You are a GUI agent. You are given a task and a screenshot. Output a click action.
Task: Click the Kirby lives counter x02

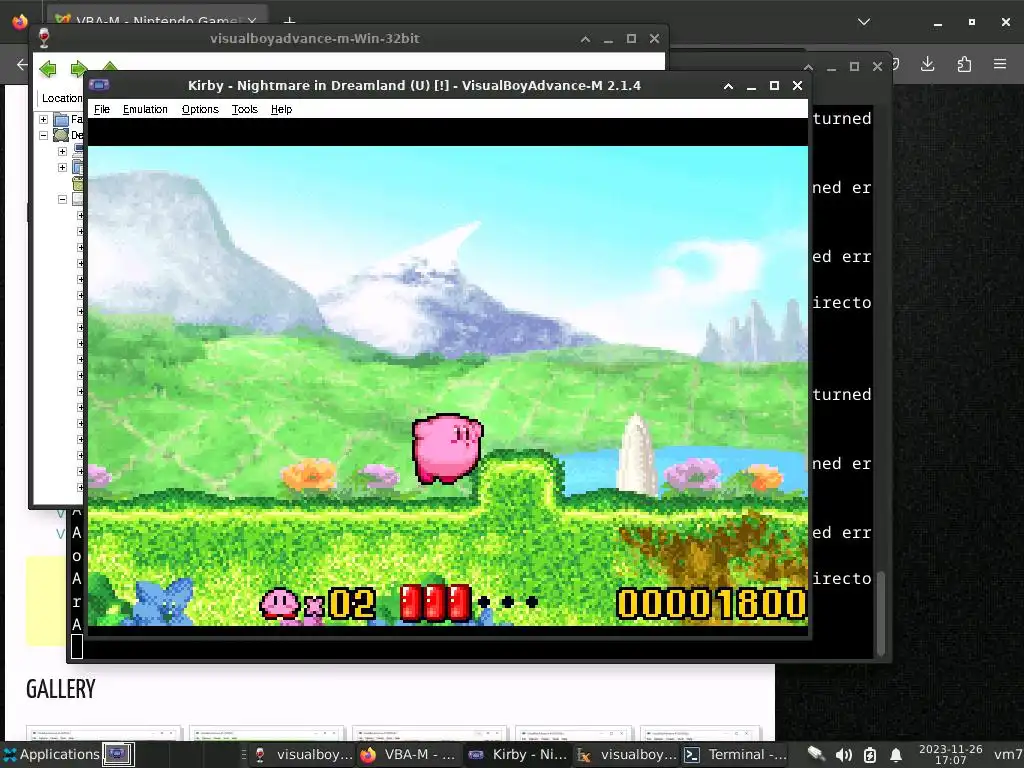tap(318, 603)
